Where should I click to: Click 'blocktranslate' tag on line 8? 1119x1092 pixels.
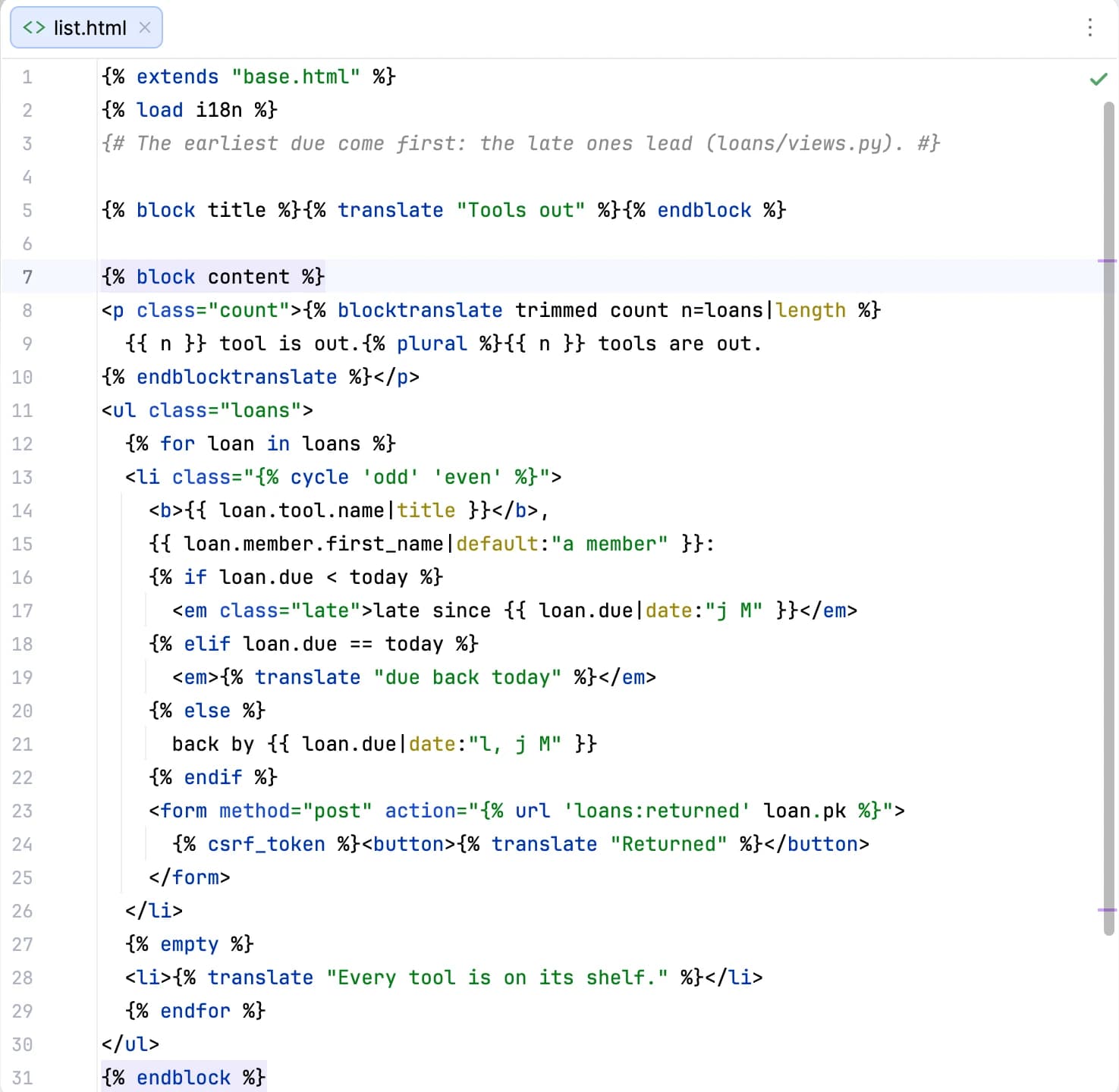420,310
